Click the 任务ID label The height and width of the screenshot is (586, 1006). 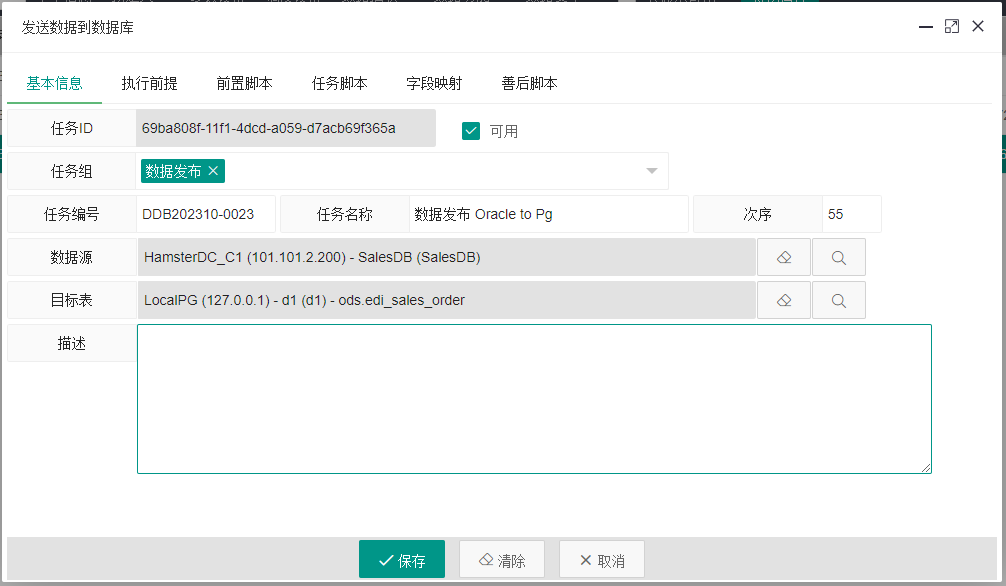(71, 128)
